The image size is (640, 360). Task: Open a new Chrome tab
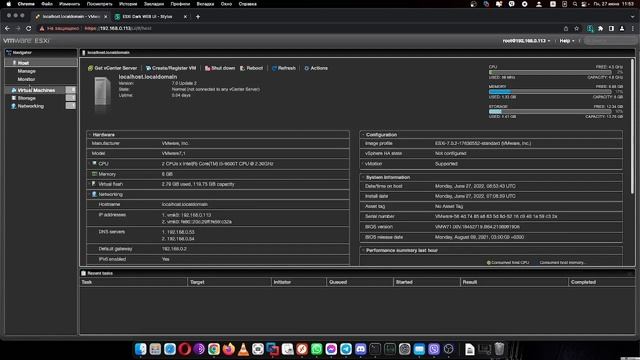(198, 17)
